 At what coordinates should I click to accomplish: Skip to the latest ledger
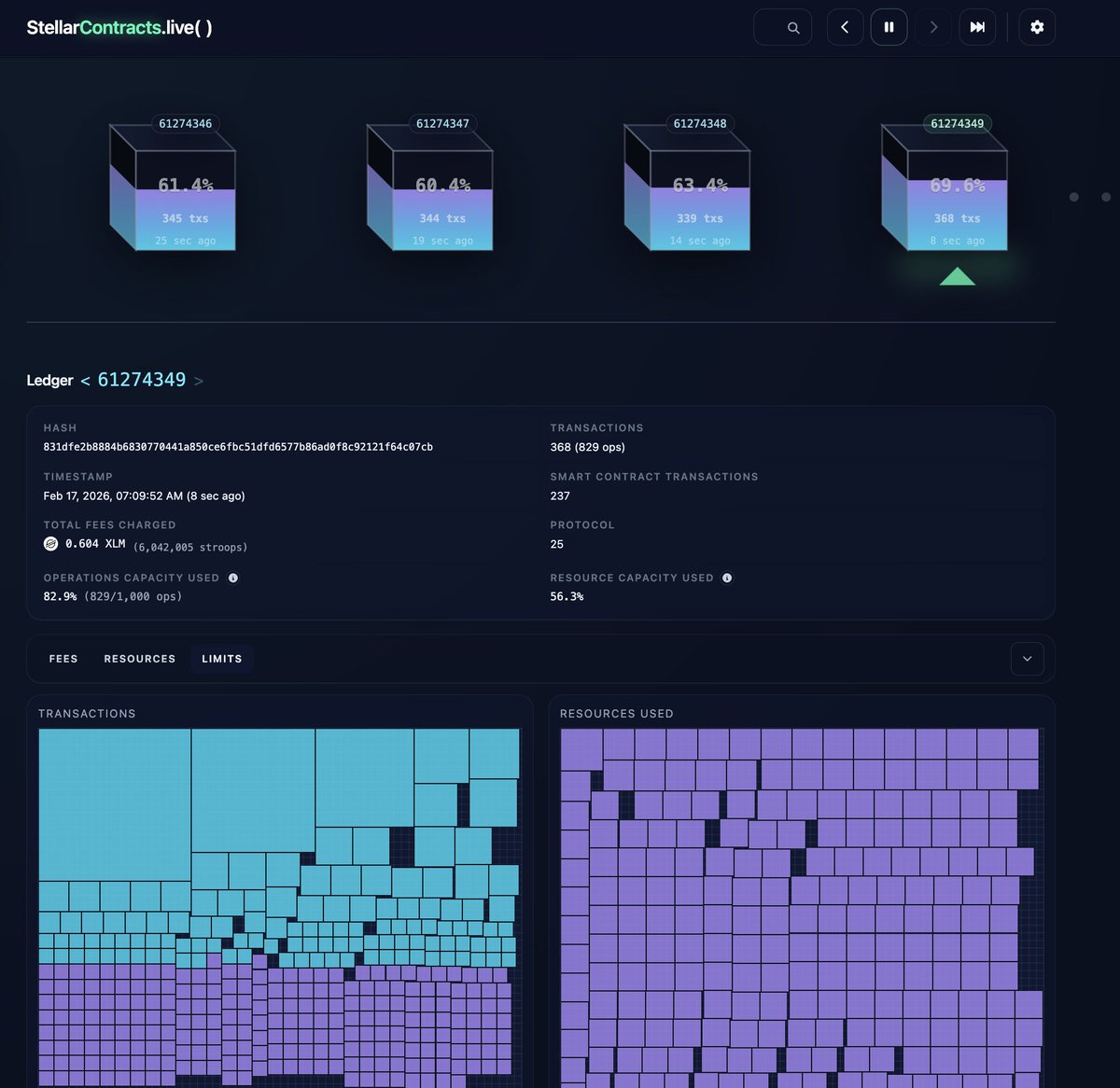coord(977,27)
